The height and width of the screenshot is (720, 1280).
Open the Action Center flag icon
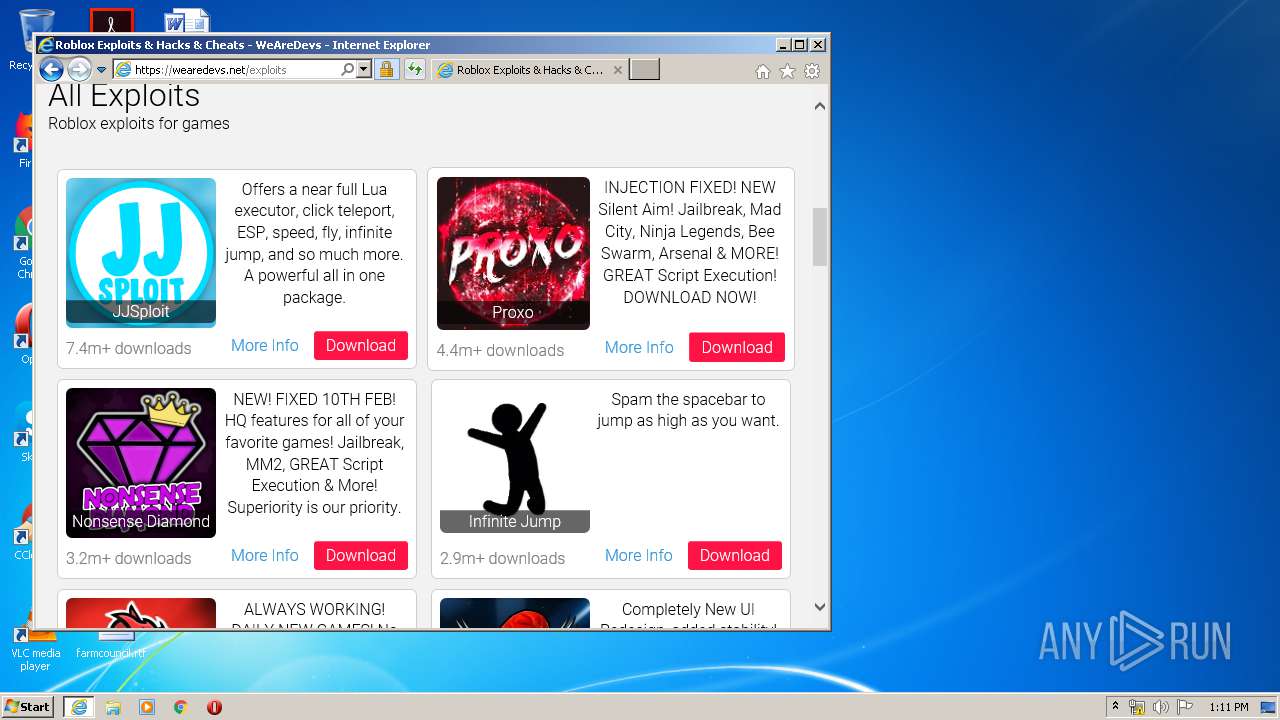(1185, 707)
